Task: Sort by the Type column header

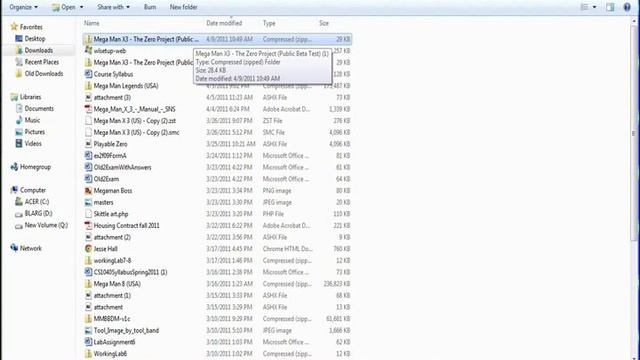Action: [x=269, y=23]
